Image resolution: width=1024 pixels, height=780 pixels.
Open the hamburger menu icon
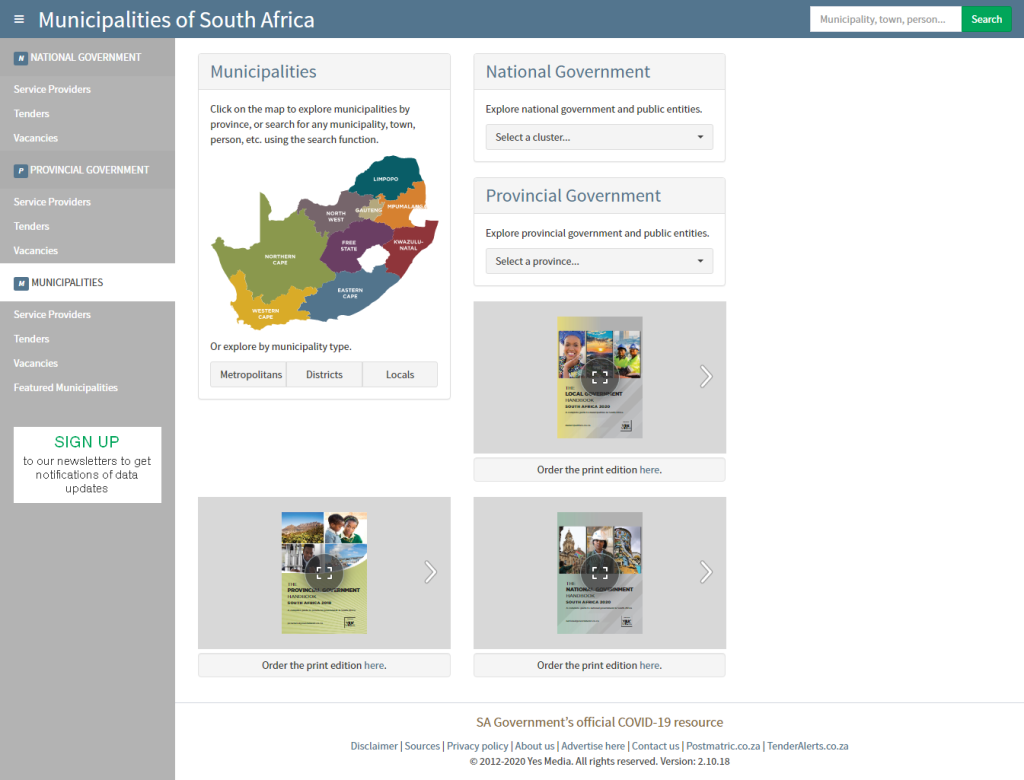(x=19, y=19)
